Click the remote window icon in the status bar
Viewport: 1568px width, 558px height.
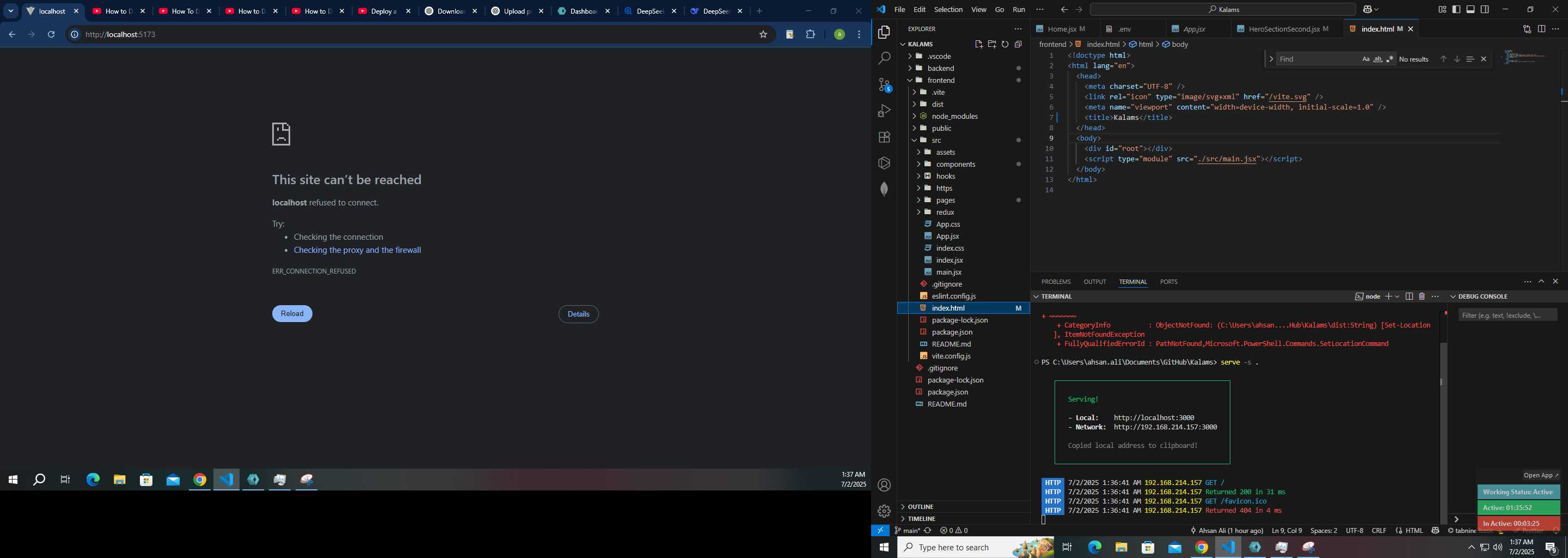880,531
